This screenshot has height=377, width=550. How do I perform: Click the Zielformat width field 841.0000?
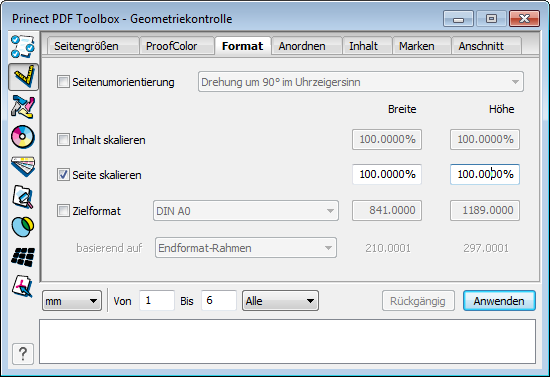[387, 210]
